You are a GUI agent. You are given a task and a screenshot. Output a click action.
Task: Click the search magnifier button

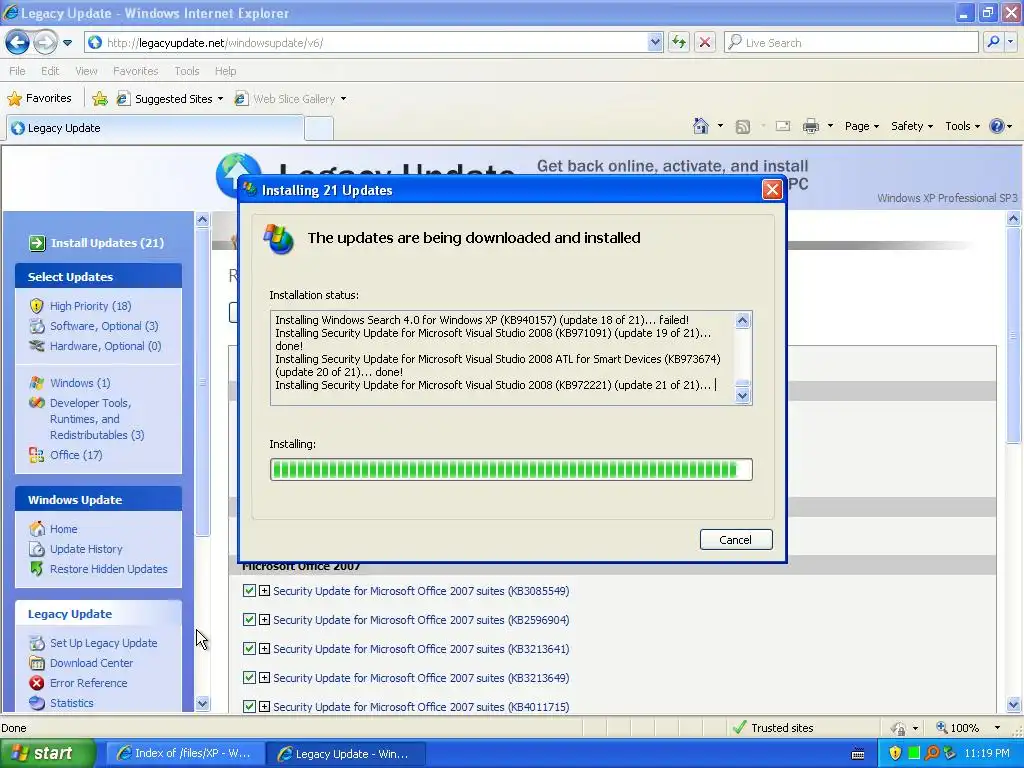click(x=993, y=42)
